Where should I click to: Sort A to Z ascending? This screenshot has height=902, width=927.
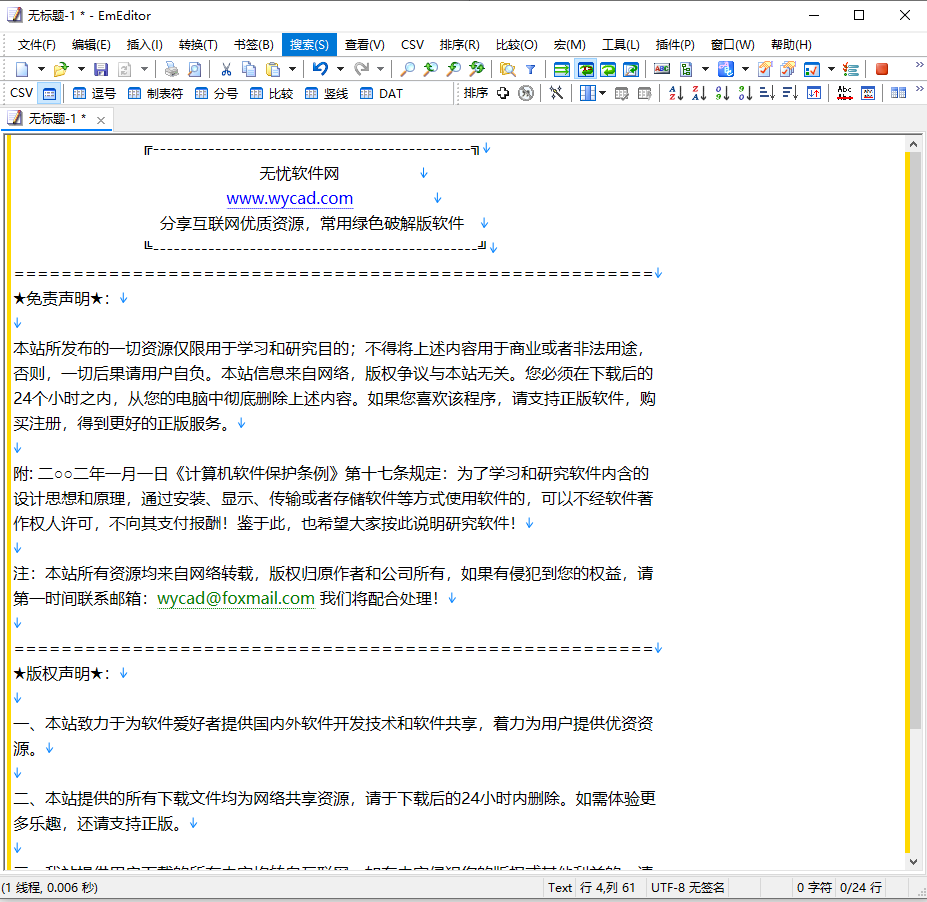(x=676, y=93)
